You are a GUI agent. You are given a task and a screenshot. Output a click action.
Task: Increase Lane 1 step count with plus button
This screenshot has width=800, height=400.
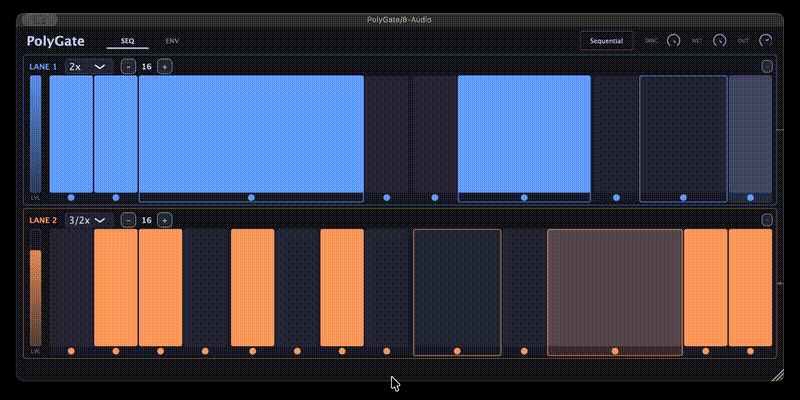(x=164, y=66)
